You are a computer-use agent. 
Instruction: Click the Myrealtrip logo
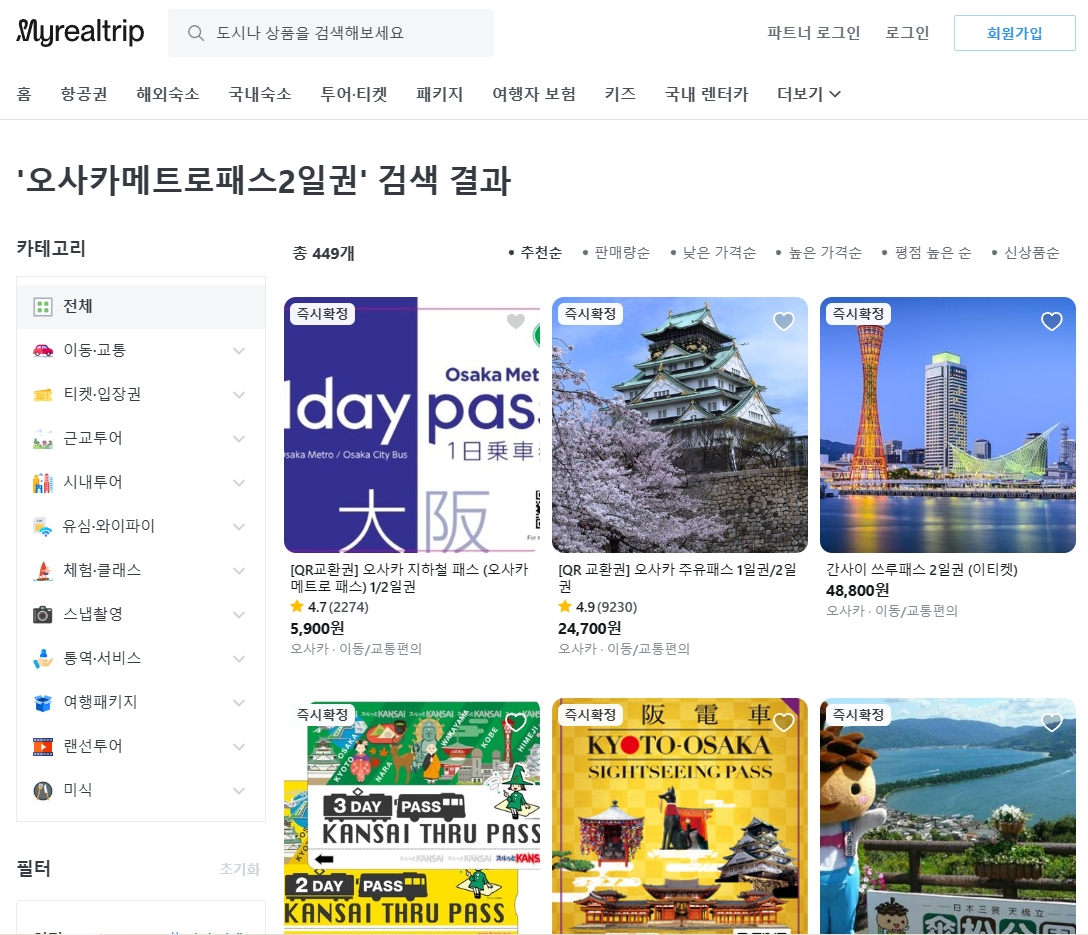80,32
